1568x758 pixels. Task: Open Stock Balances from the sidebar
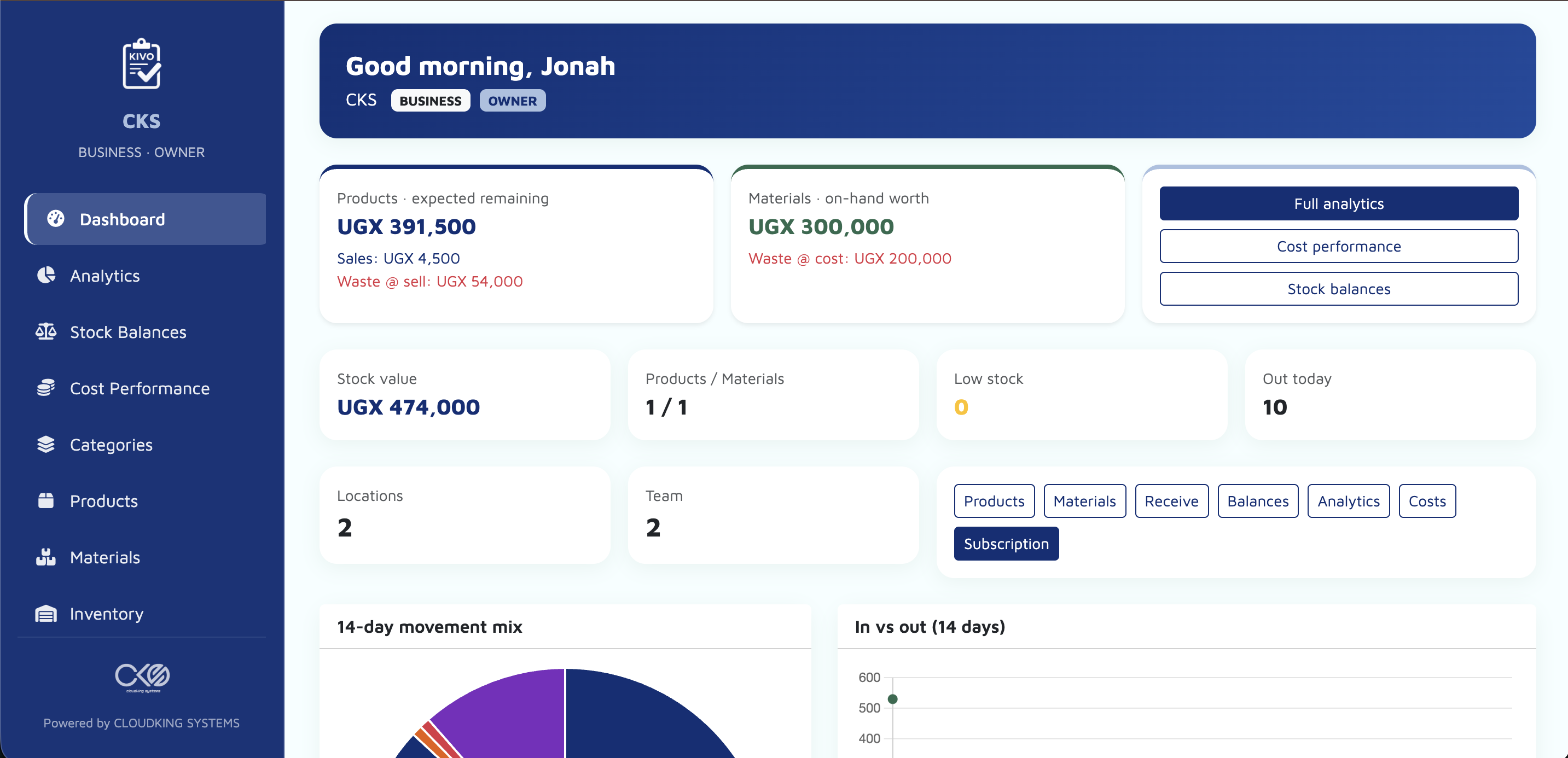point(146,331)
